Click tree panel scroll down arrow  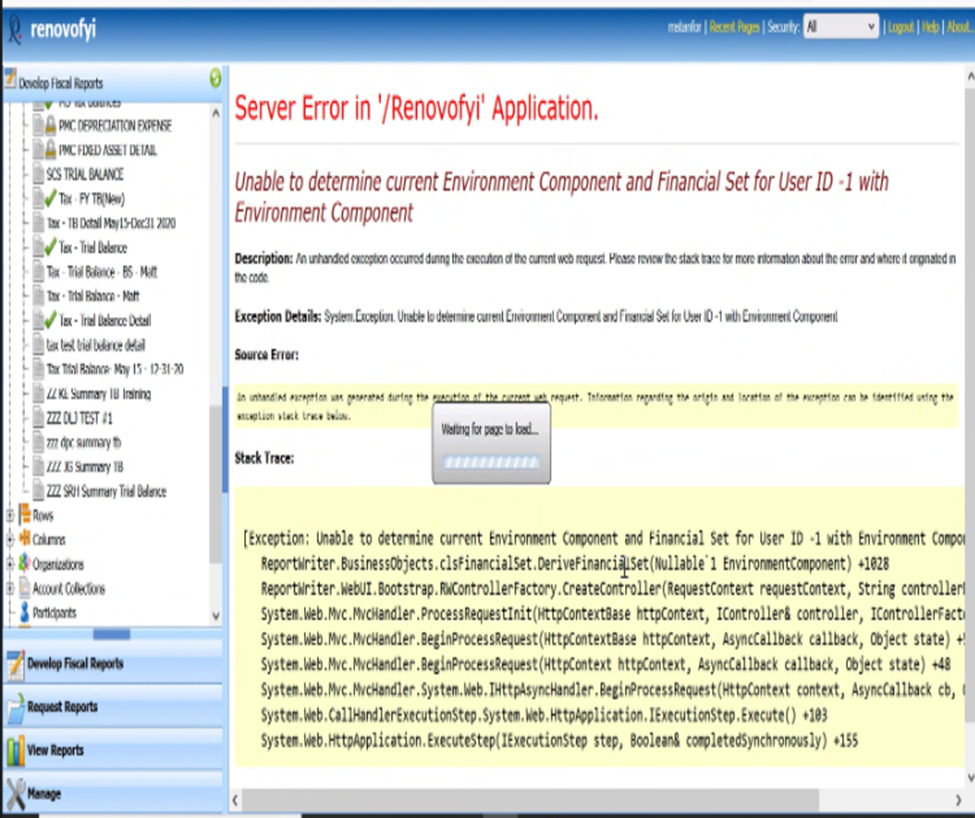click(215, 616)
